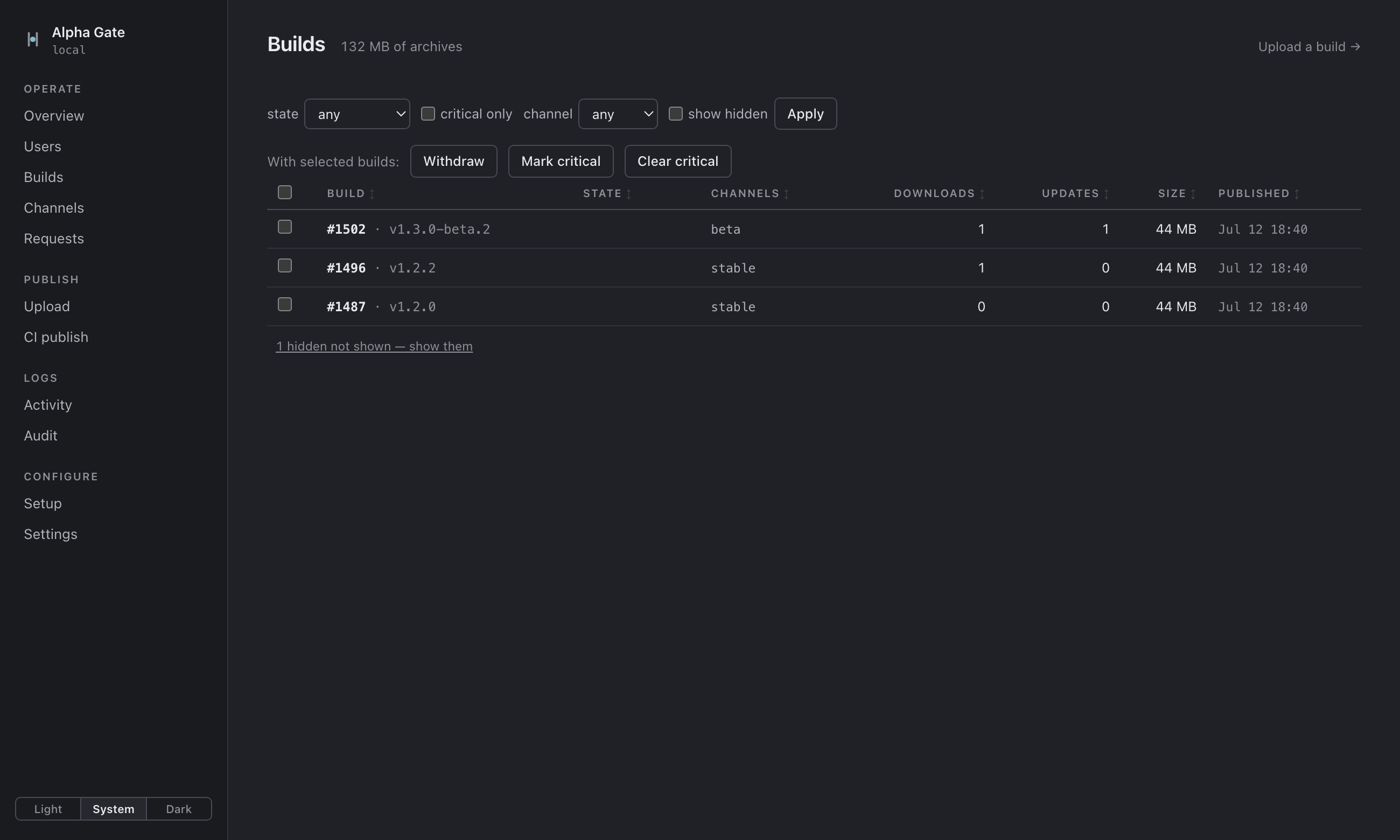Click the 132 MB of archives text
The image size is (1400, 840).
(x=401, y=46)
